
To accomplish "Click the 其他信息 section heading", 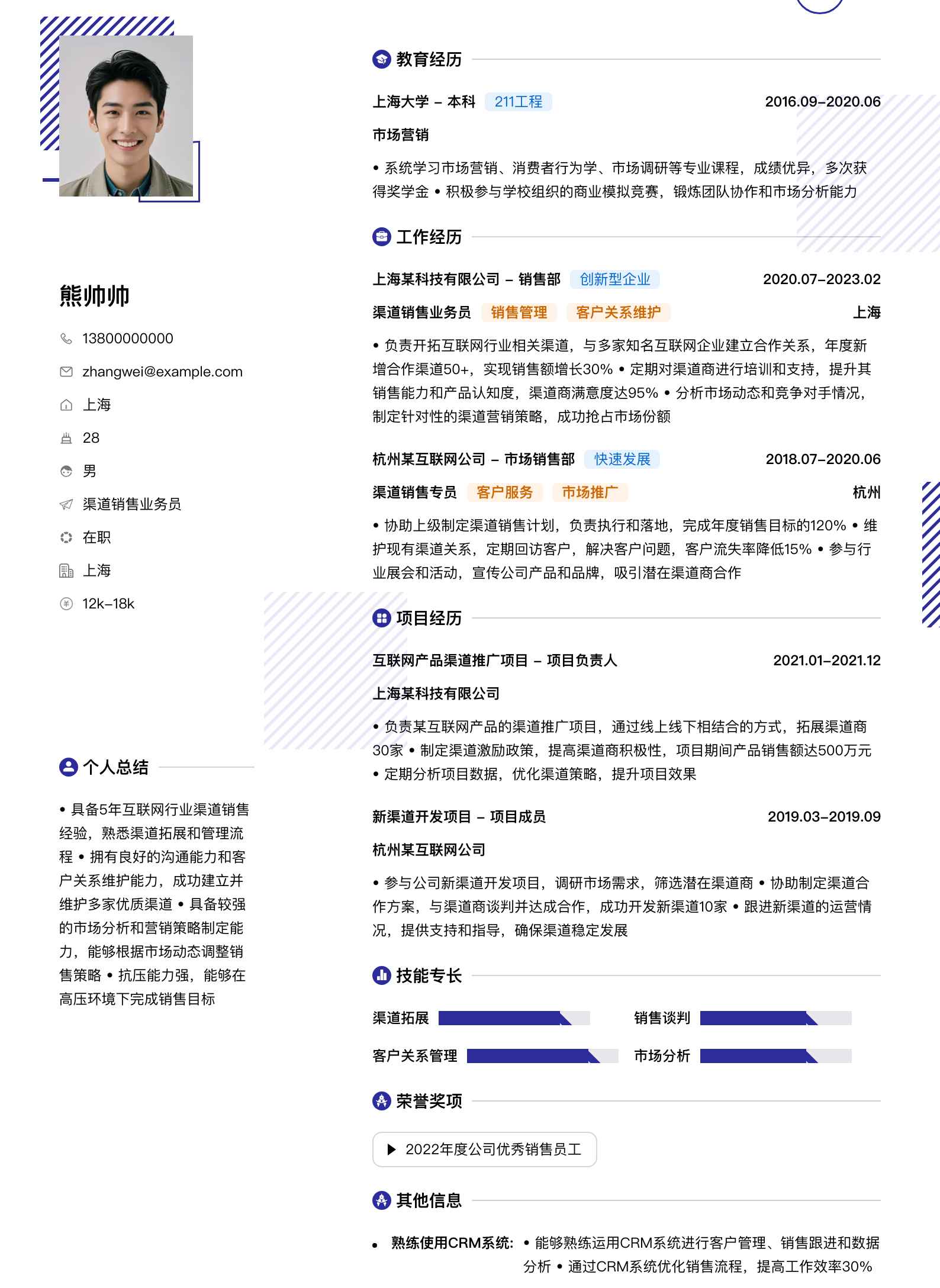I will (429, 1200).
